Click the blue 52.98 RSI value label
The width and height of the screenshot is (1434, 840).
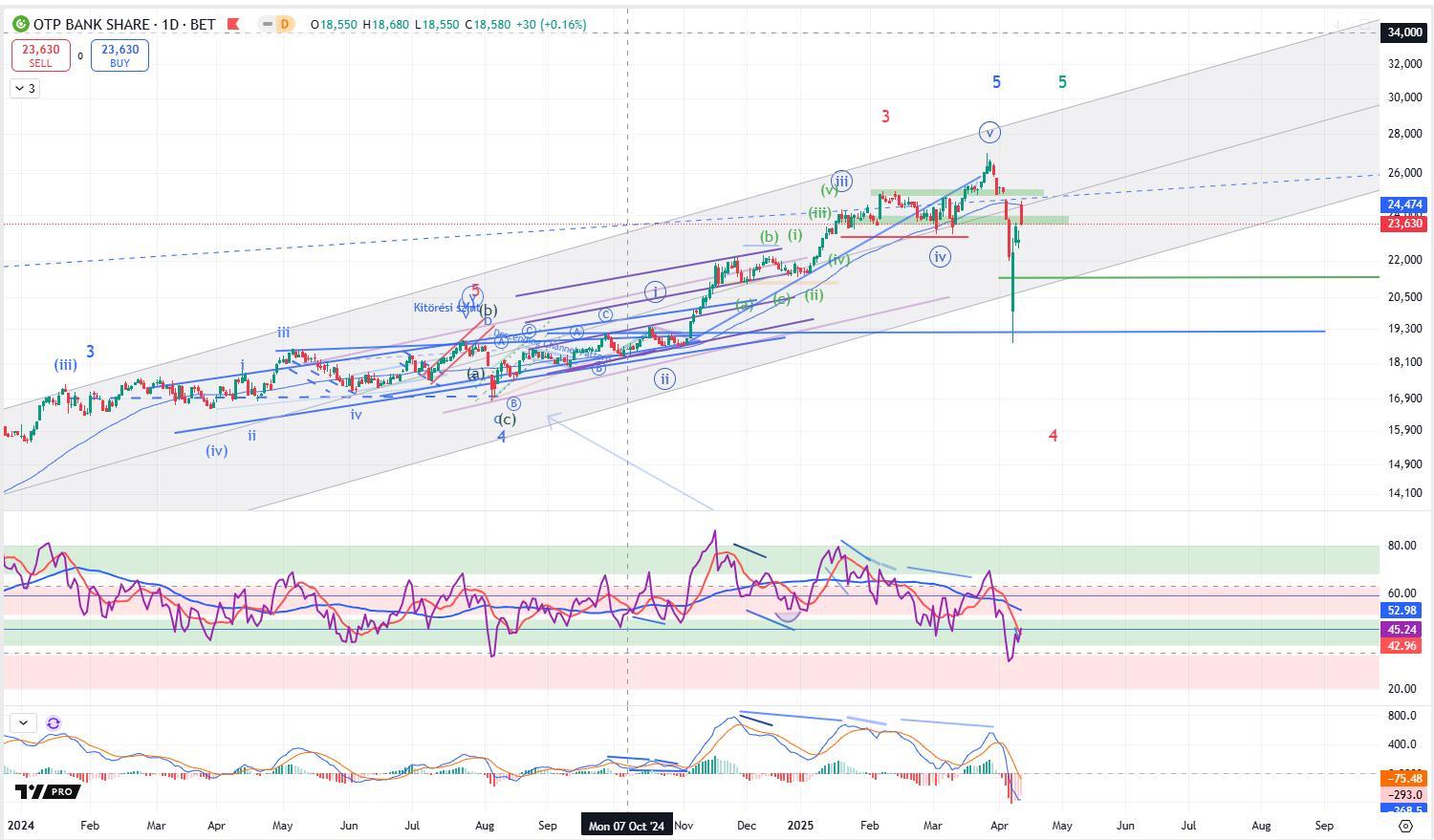point(1401,611)
